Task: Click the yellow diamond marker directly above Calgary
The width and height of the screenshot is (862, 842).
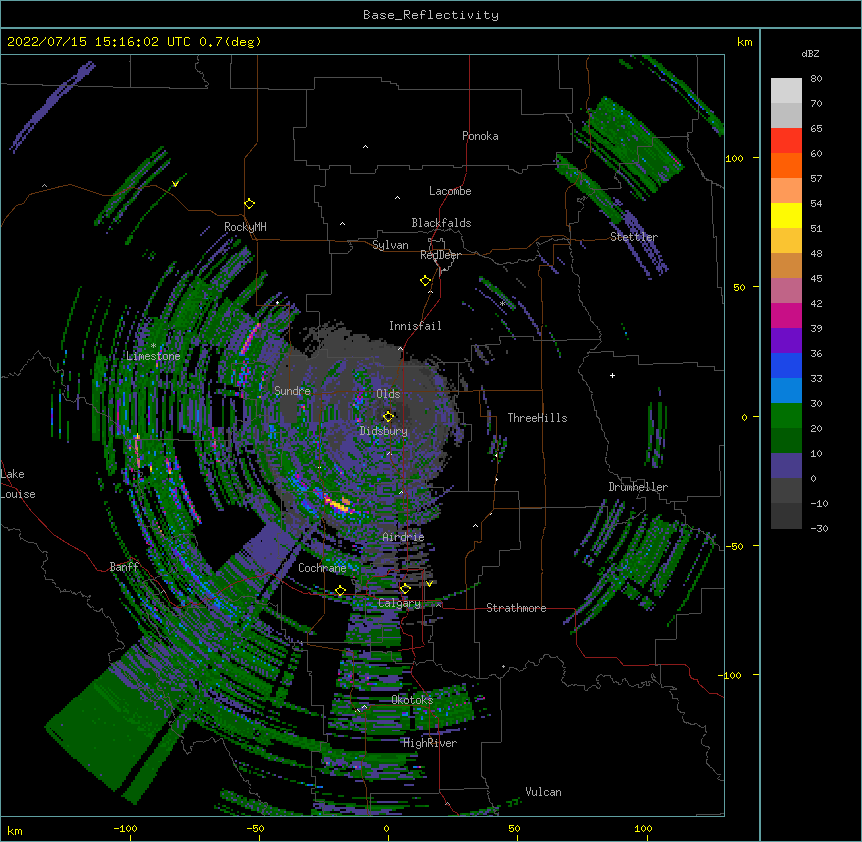Action: point(405,589)
